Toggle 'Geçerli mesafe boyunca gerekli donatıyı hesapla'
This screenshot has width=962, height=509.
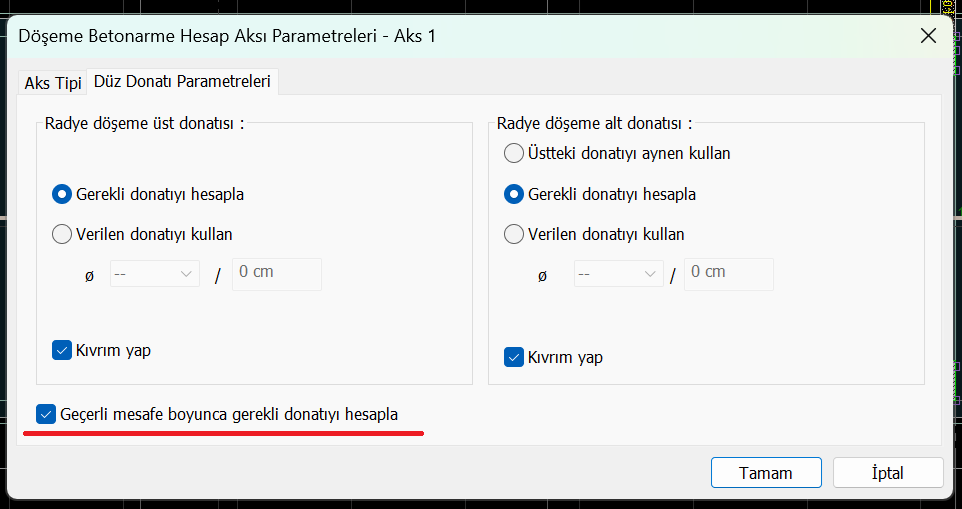point(46,414)
